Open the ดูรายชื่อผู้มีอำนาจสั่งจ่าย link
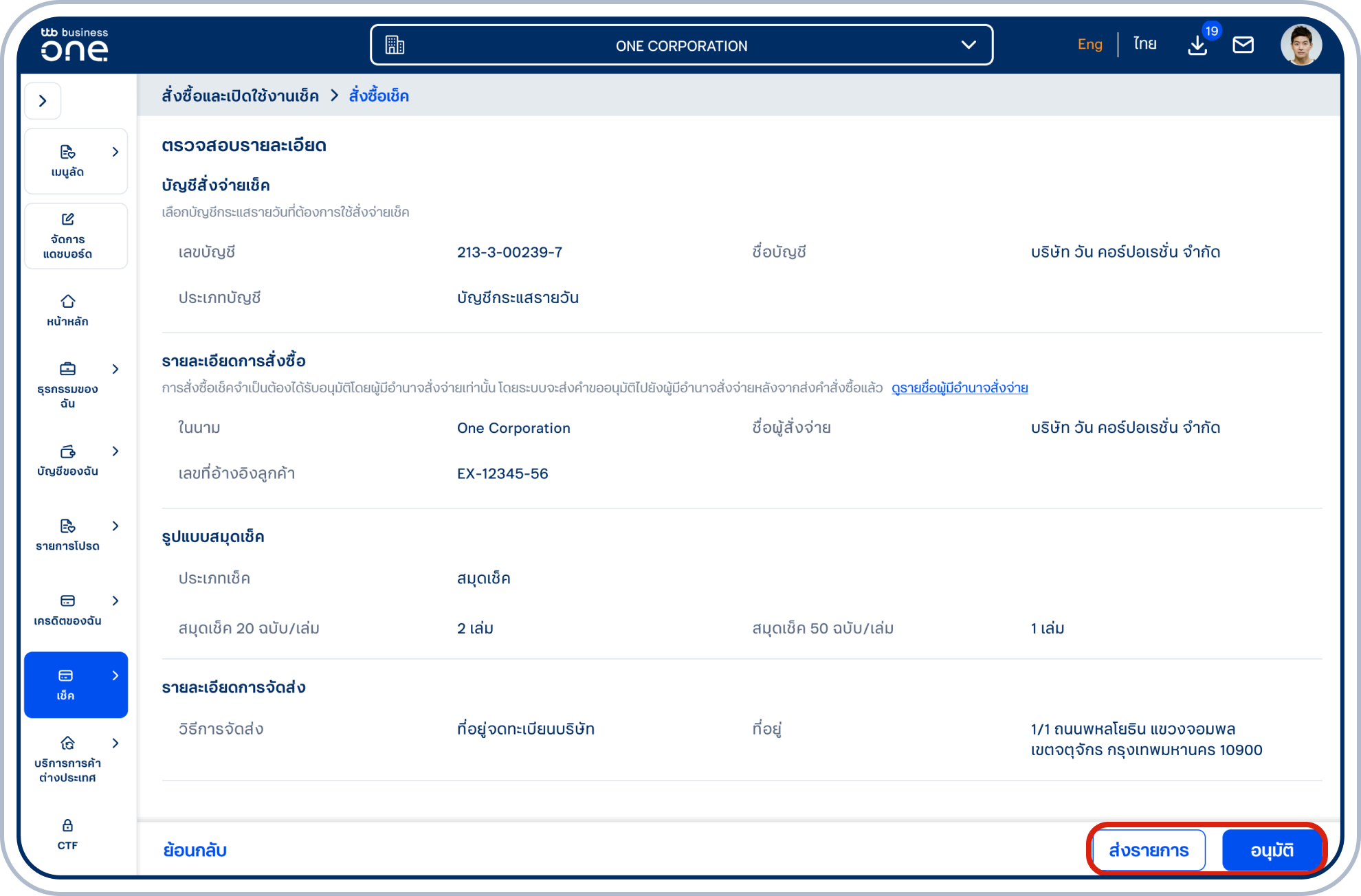 point(960,388)
